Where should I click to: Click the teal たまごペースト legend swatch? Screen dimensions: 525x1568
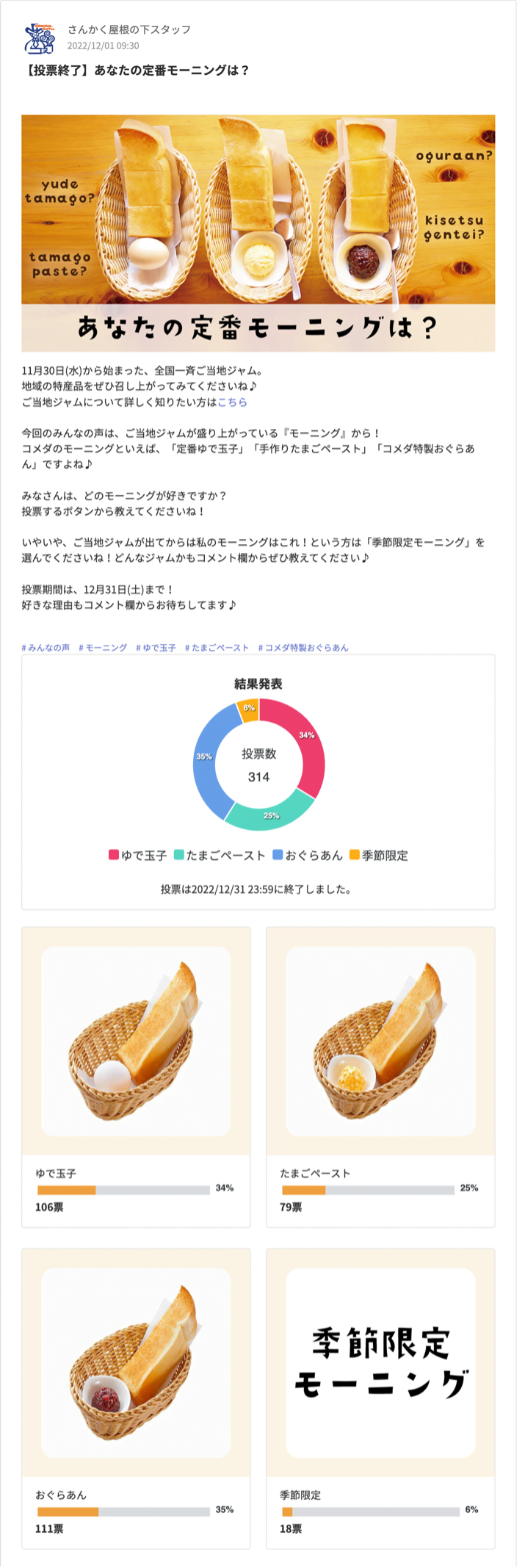point(179,855)
